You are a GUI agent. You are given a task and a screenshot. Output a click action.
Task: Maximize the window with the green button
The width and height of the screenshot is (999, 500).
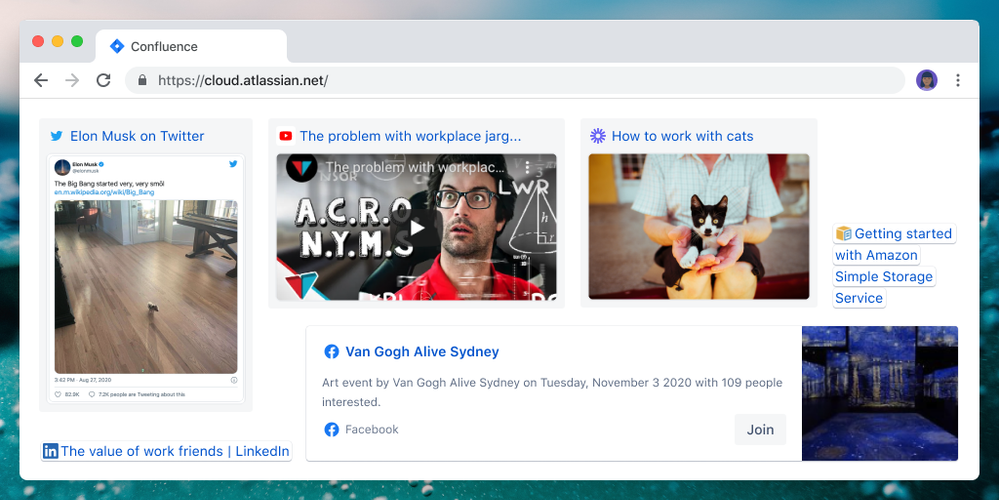point(77,41)
